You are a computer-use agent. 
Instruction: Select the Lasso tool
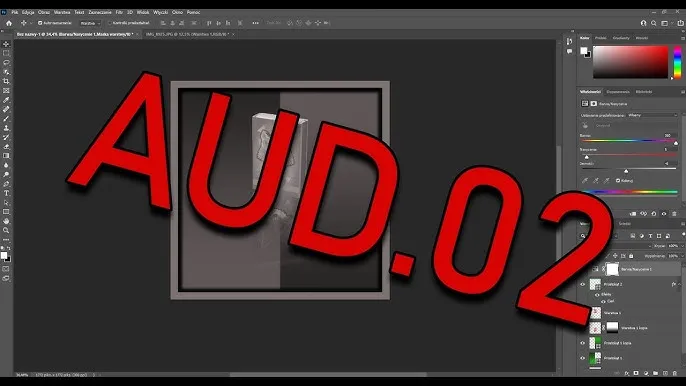(x=6, y=63)
